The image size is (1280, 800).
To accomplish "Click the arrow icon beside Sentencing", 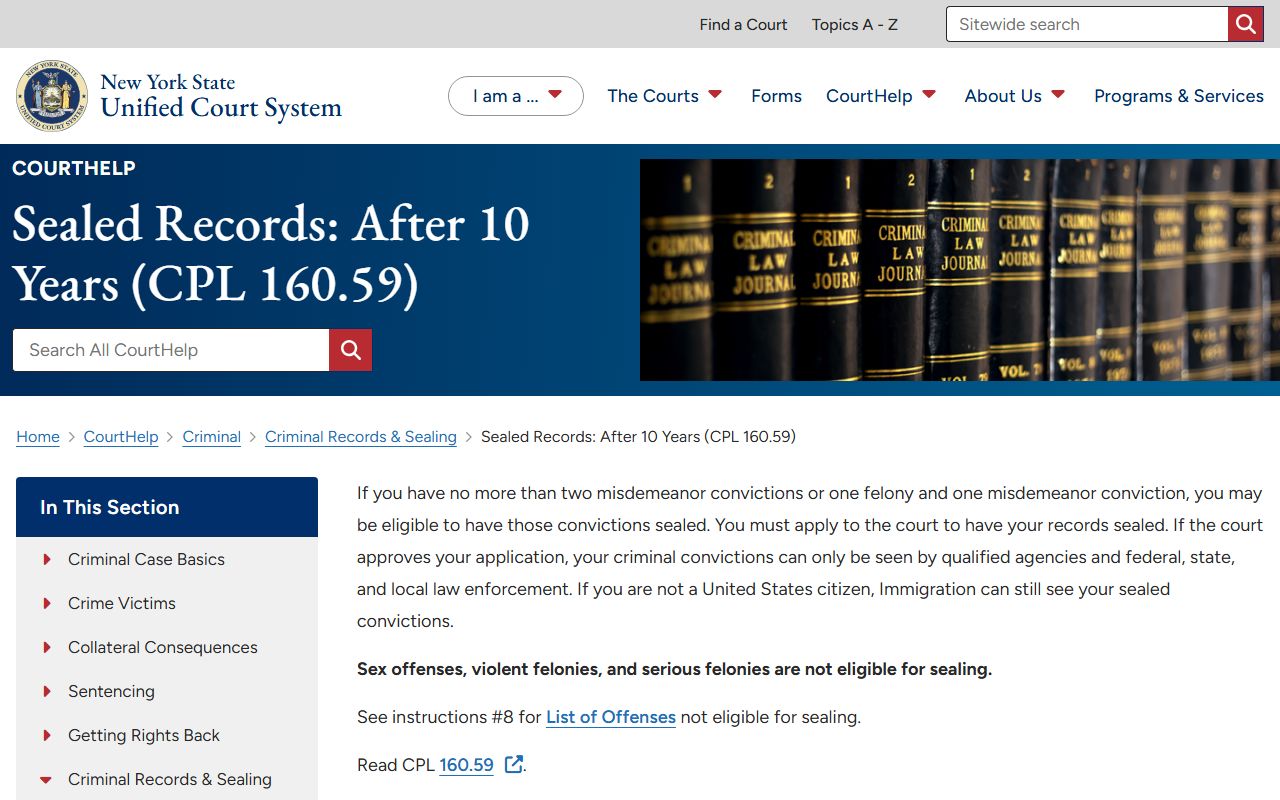I will (x=47, y=691).
